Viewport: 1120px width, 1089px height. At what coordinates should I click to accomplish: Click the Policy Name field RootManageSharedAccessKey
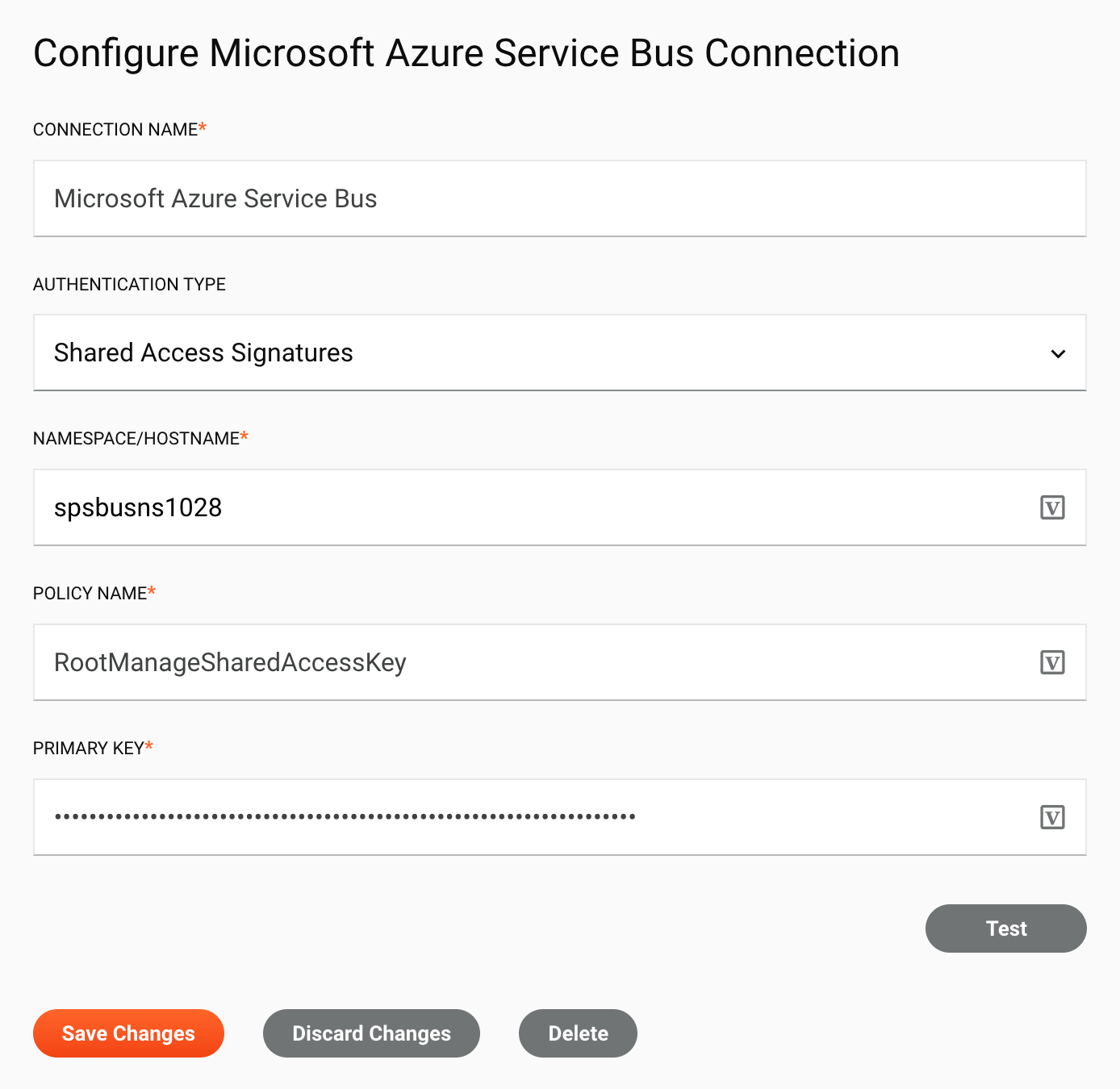(x=559, y=662)
